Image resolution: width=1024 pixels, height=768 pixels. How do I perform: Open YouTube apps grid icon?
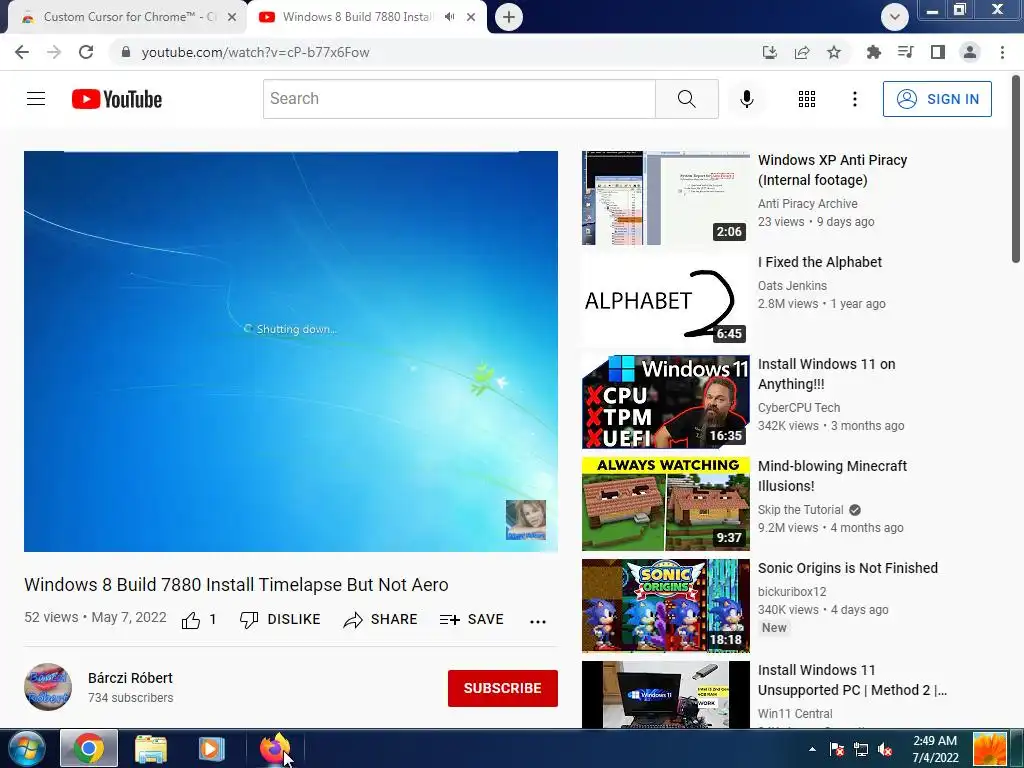click(x=807, y=99)
